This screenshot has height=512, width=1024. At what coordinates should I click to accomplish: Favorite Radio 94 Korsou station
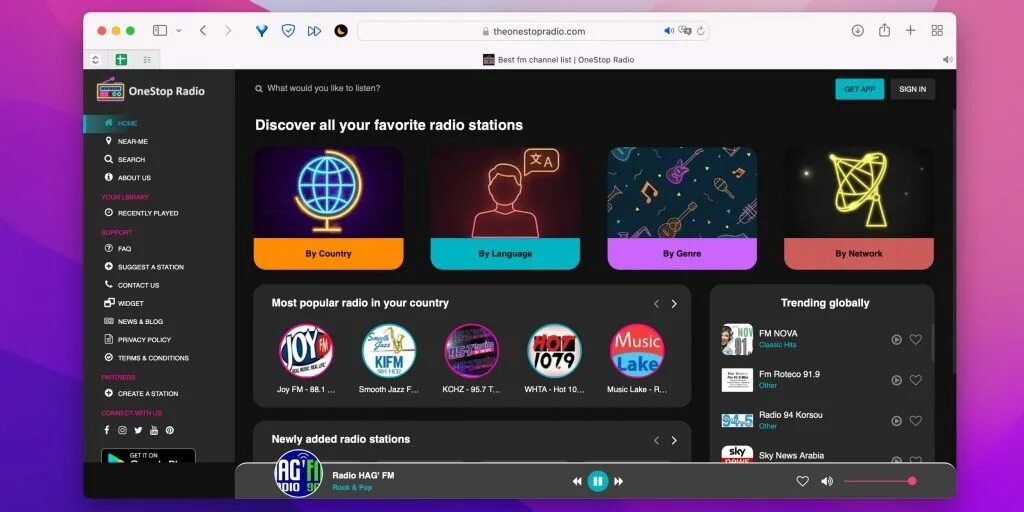[916, 421]
